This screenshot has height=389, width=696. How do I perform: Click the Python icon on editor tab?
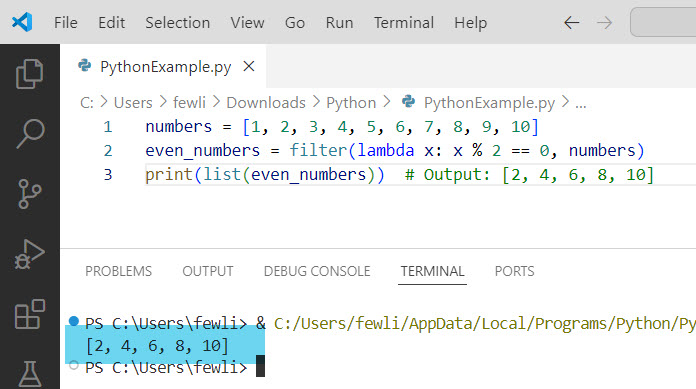(84, 66)
